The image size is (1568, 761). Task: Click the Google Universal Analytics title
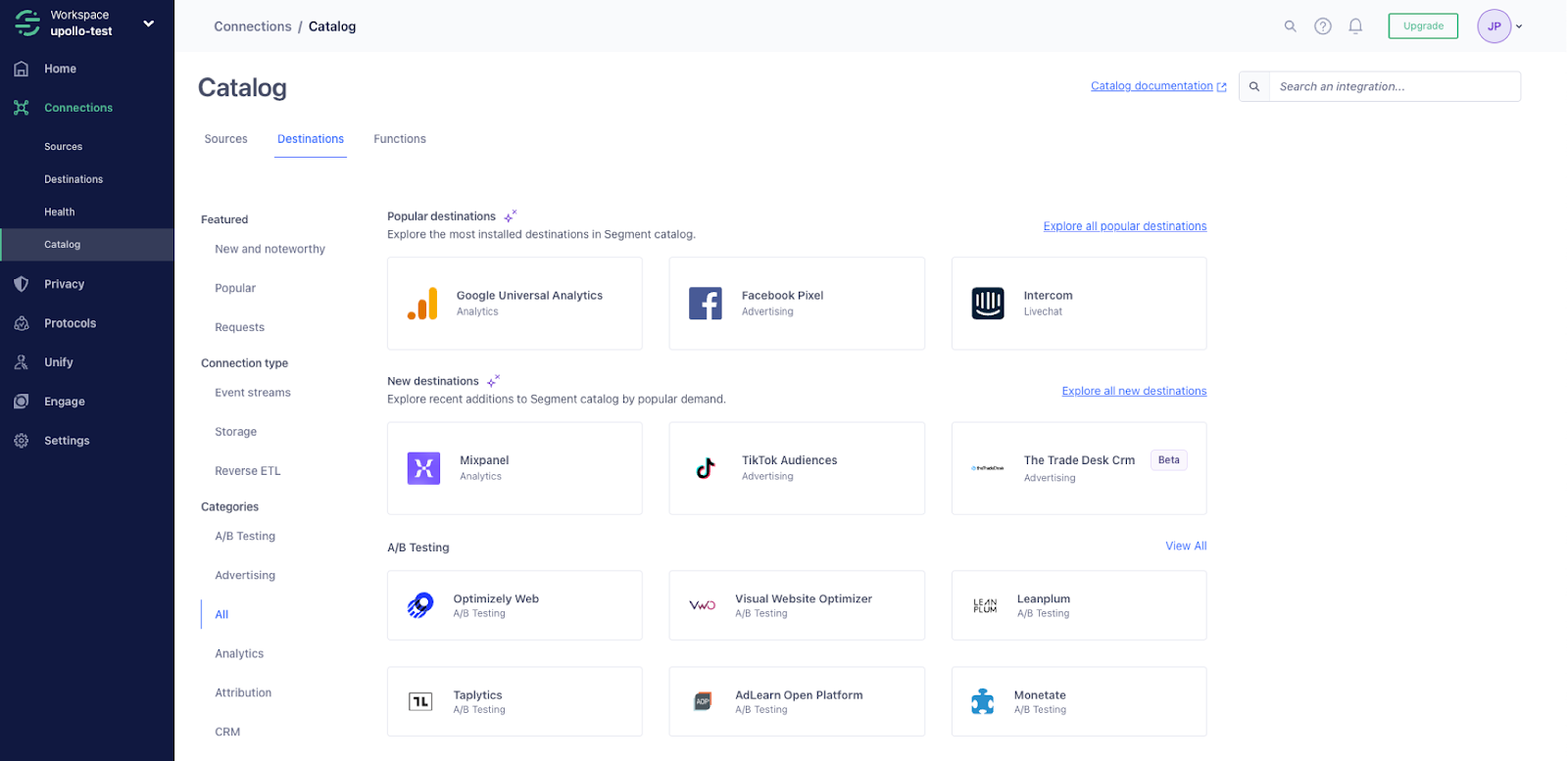[529, 296]
